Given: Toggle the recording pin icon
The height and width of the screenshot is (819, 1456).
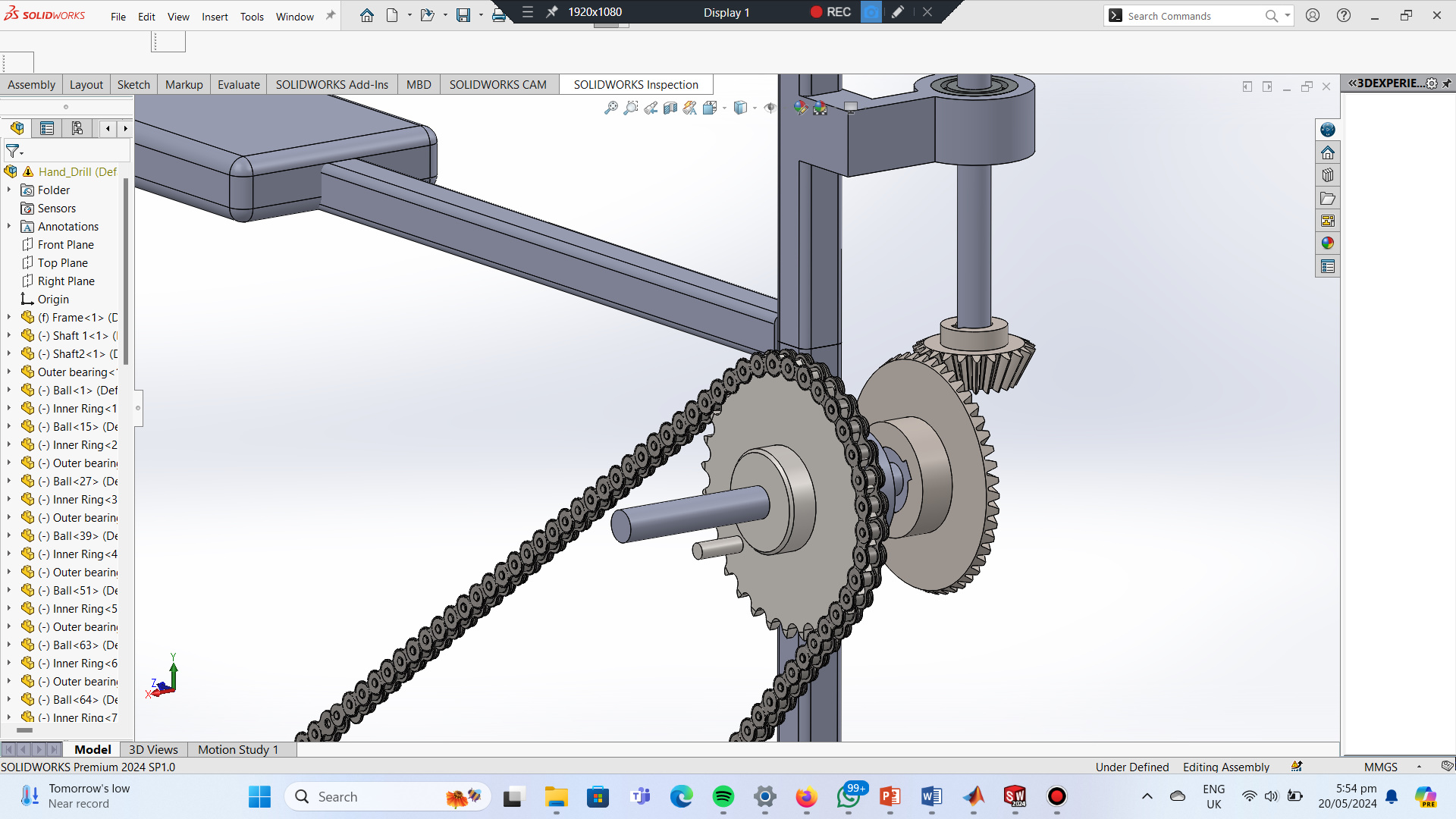Looking at the screenshot, I should coord(552,12).
